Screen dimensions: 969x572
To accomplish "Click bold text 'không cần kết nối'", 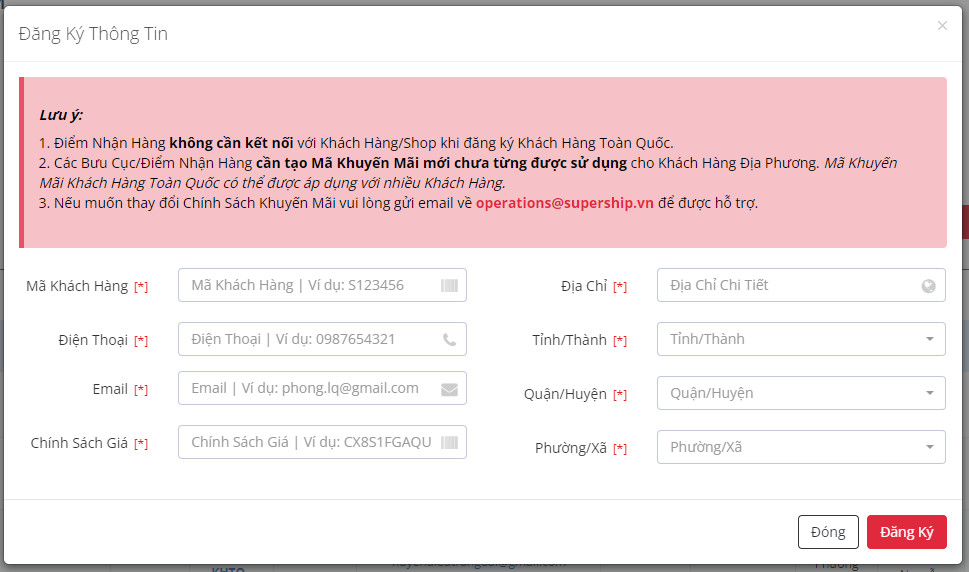I will (x=231, y=143).
